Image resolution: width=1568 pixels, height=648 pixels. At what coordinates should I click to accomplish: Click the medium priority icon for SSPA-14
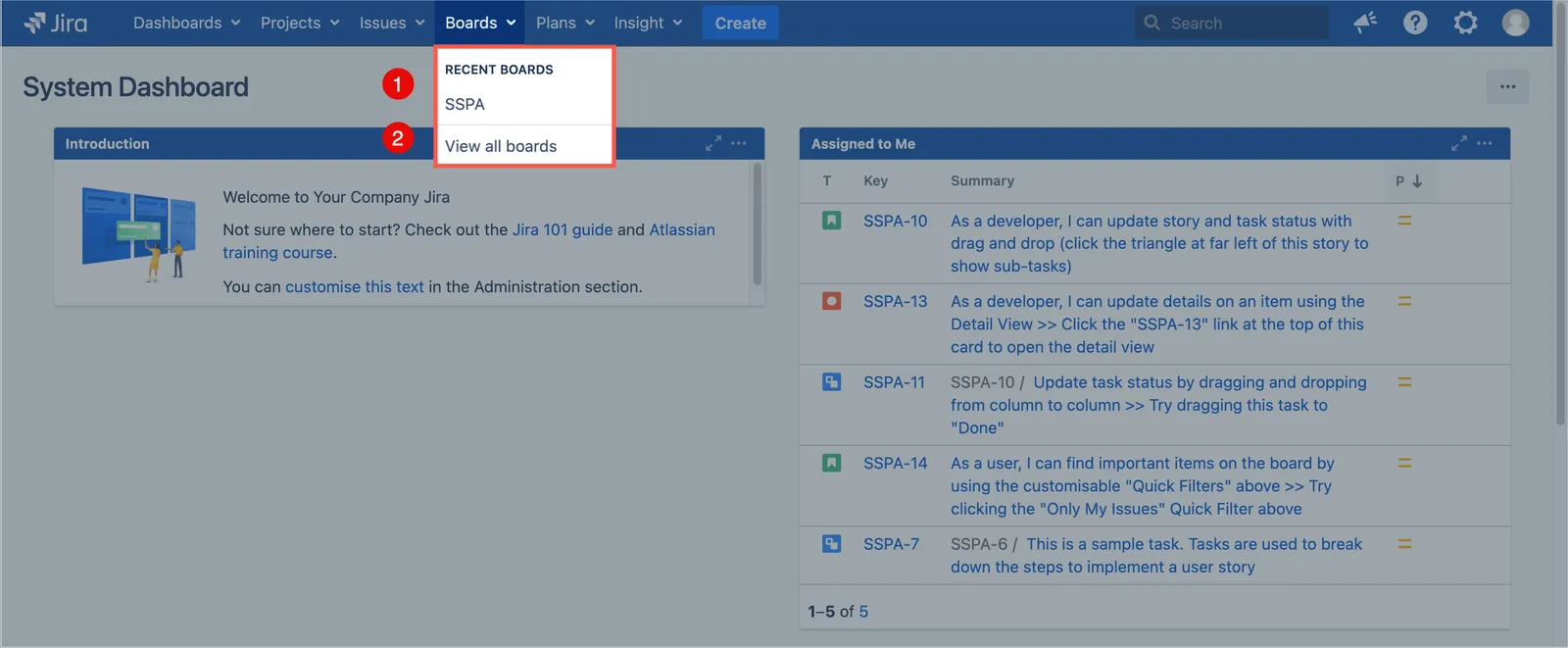(x=1404, y=463)
